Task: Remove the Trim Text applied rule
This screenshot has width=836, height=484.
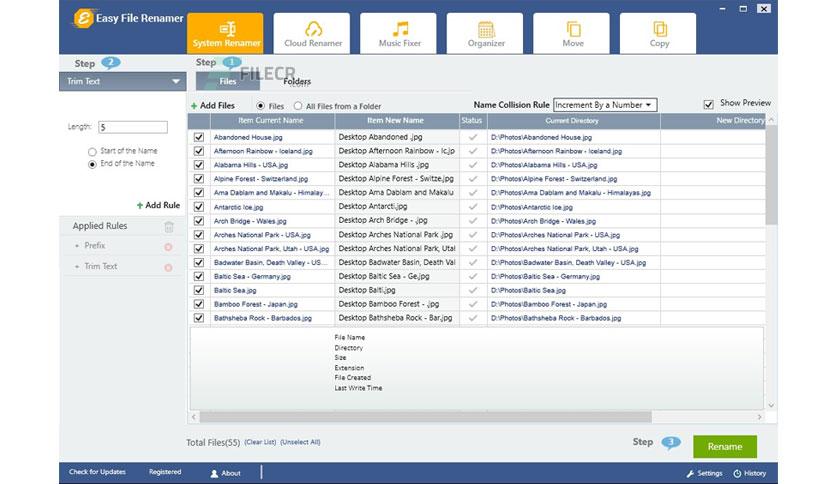Action: [x=168, y=268]
